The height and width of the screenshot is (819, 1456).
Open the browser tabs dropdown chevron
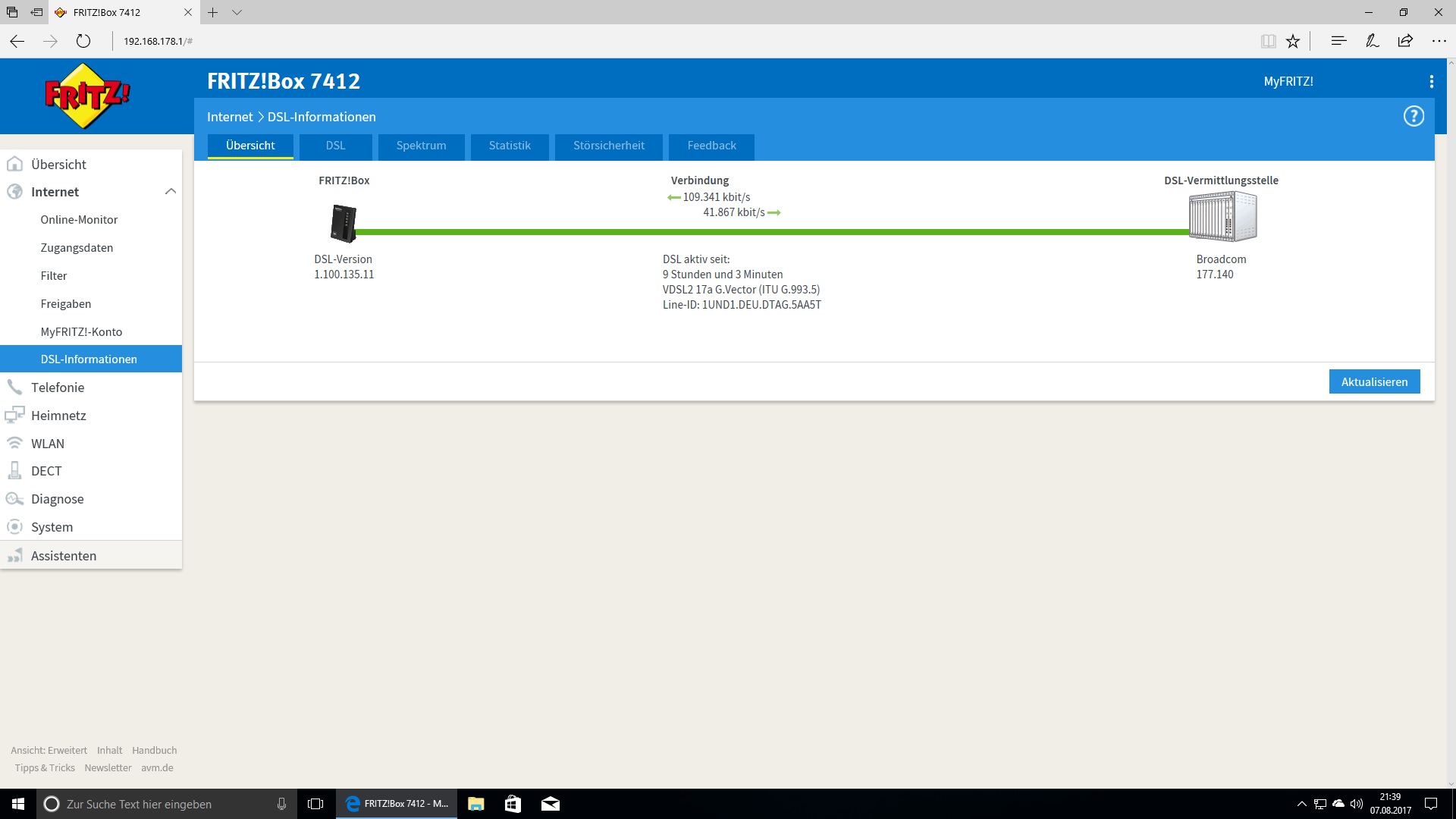237,12
